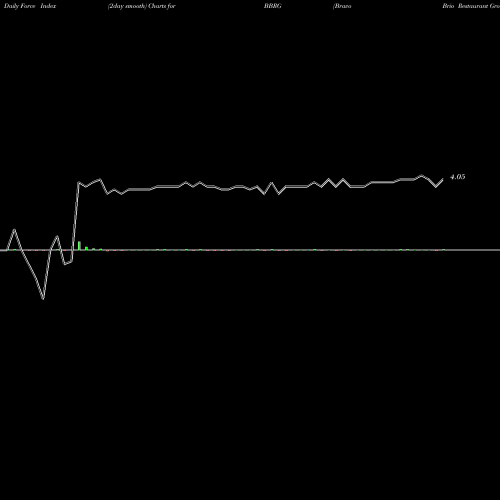Click the '(2day smooth) Charts for' text
The height and width of the screenshot is (500, 500).
click(141, 6)
